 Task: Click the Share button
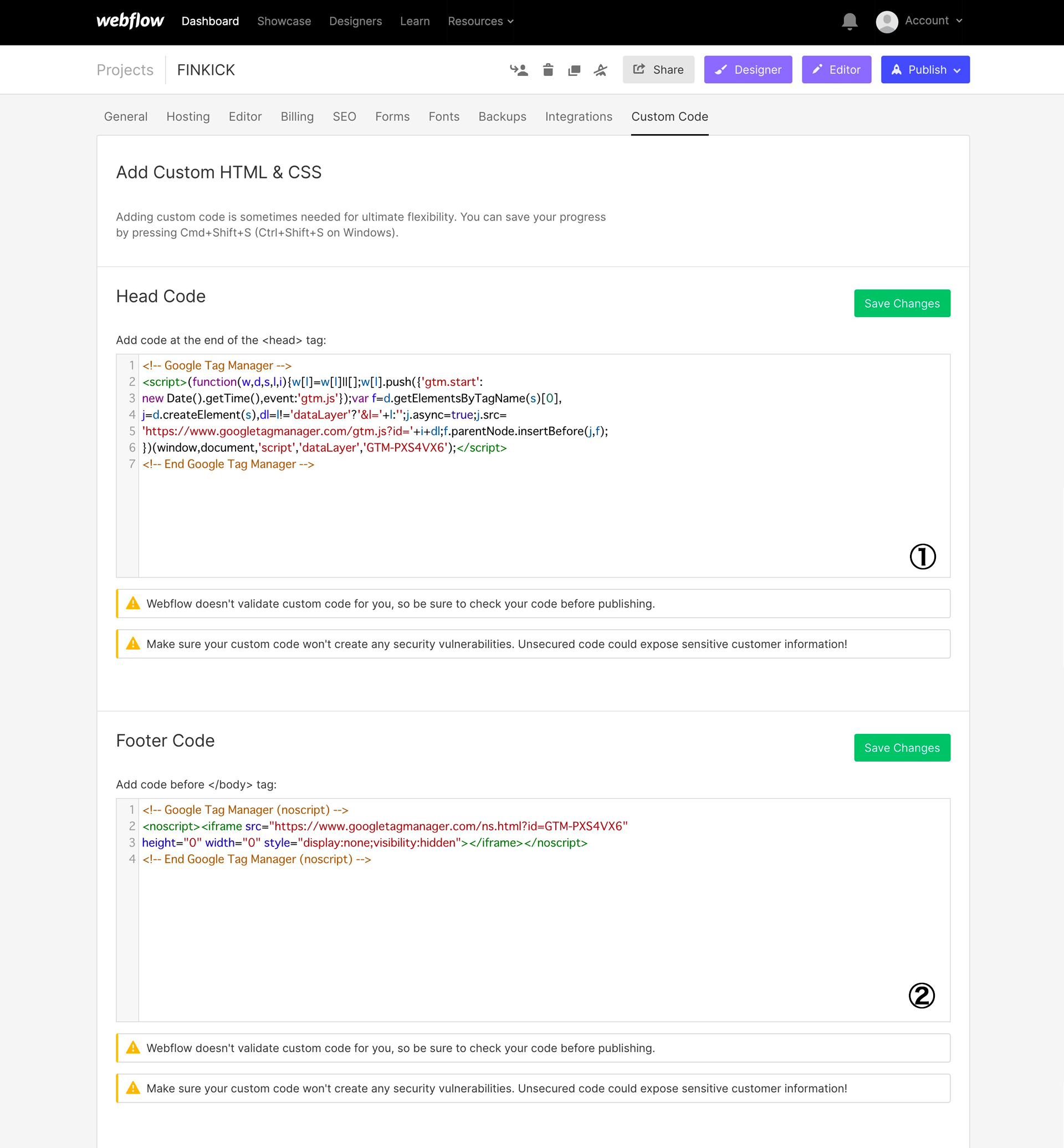click(x=658, y=70)
